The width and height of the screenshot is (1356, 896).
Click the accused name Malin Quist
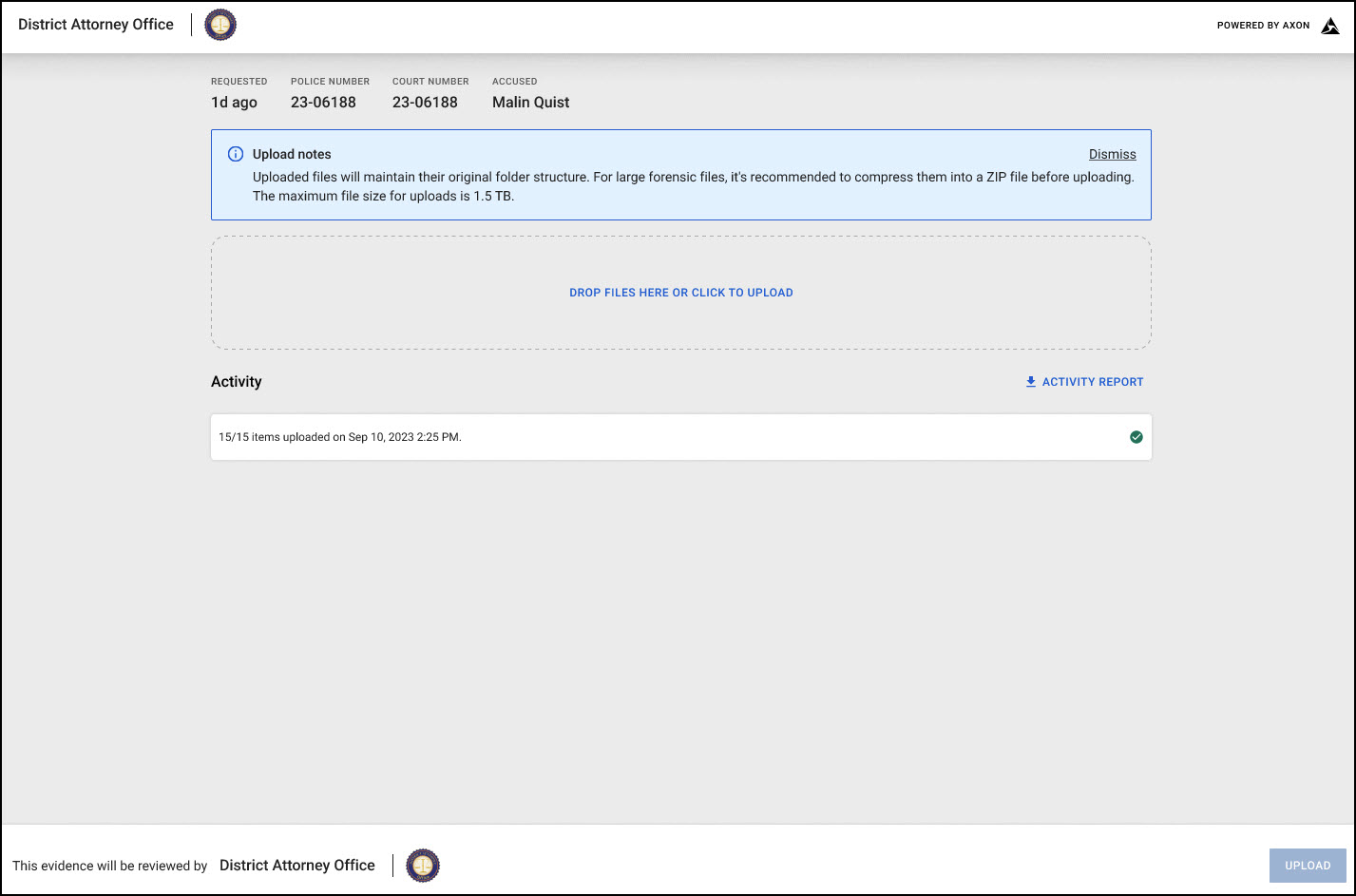[530, 103]
